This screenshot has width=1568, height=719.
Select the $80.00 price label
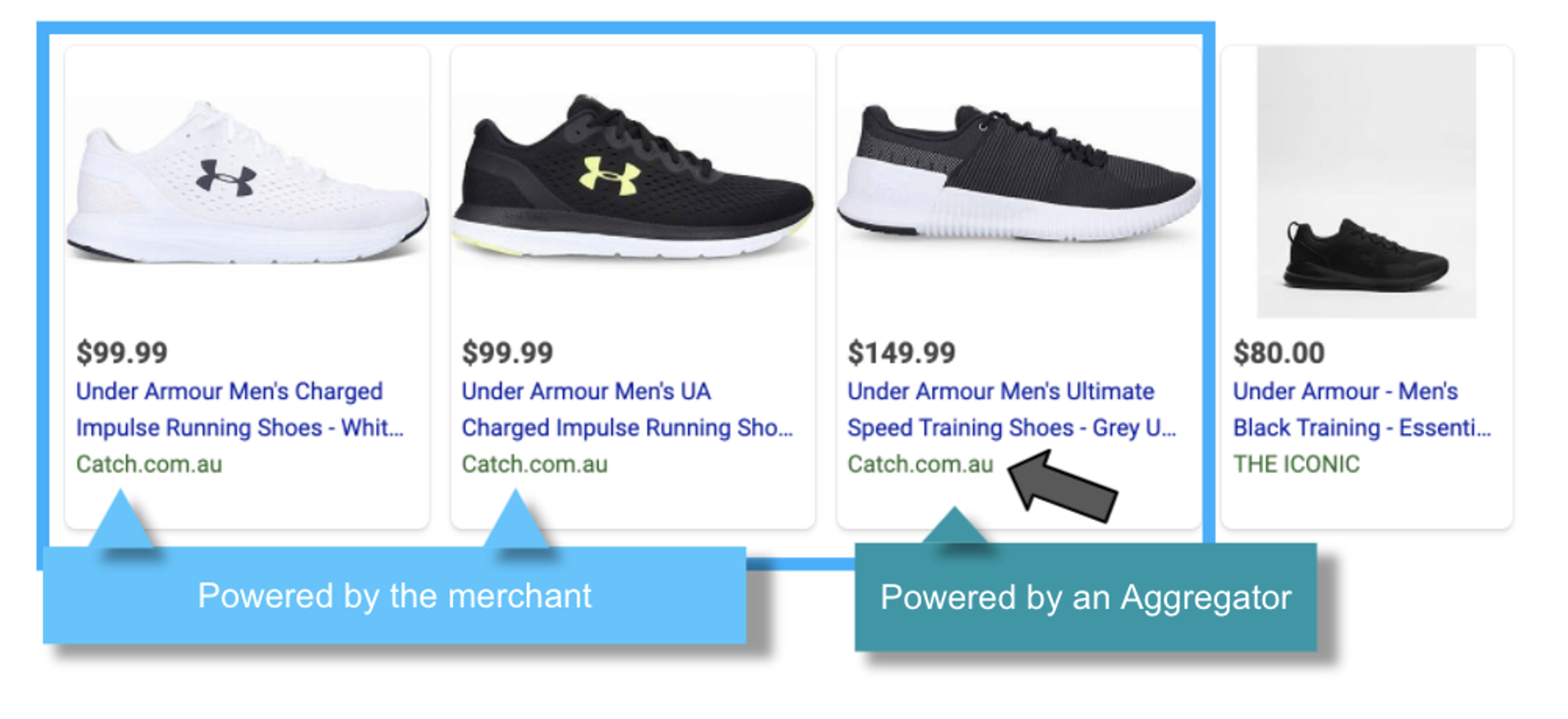click(1279, 354)
